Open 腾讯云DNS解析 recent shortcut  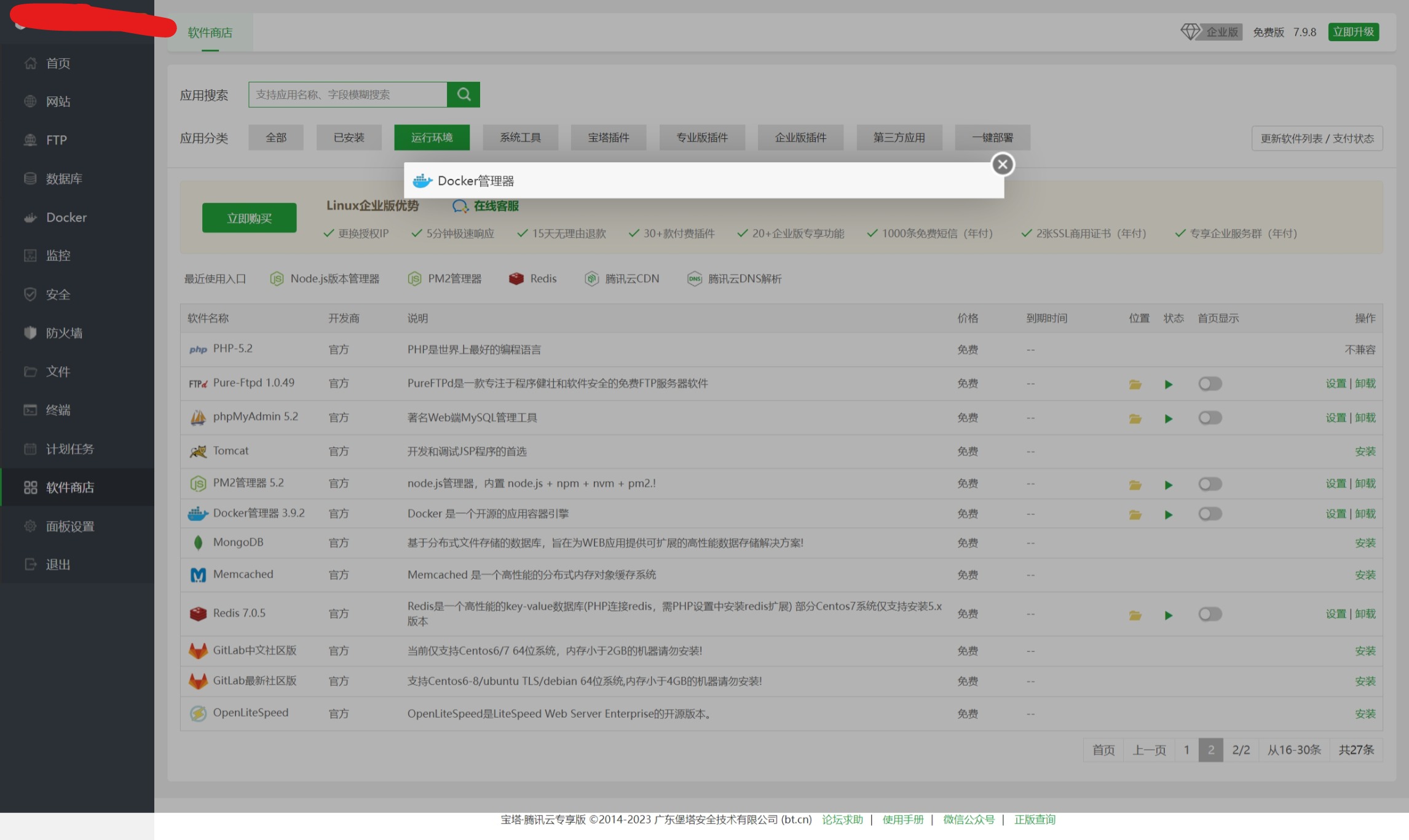click(735, 279)
